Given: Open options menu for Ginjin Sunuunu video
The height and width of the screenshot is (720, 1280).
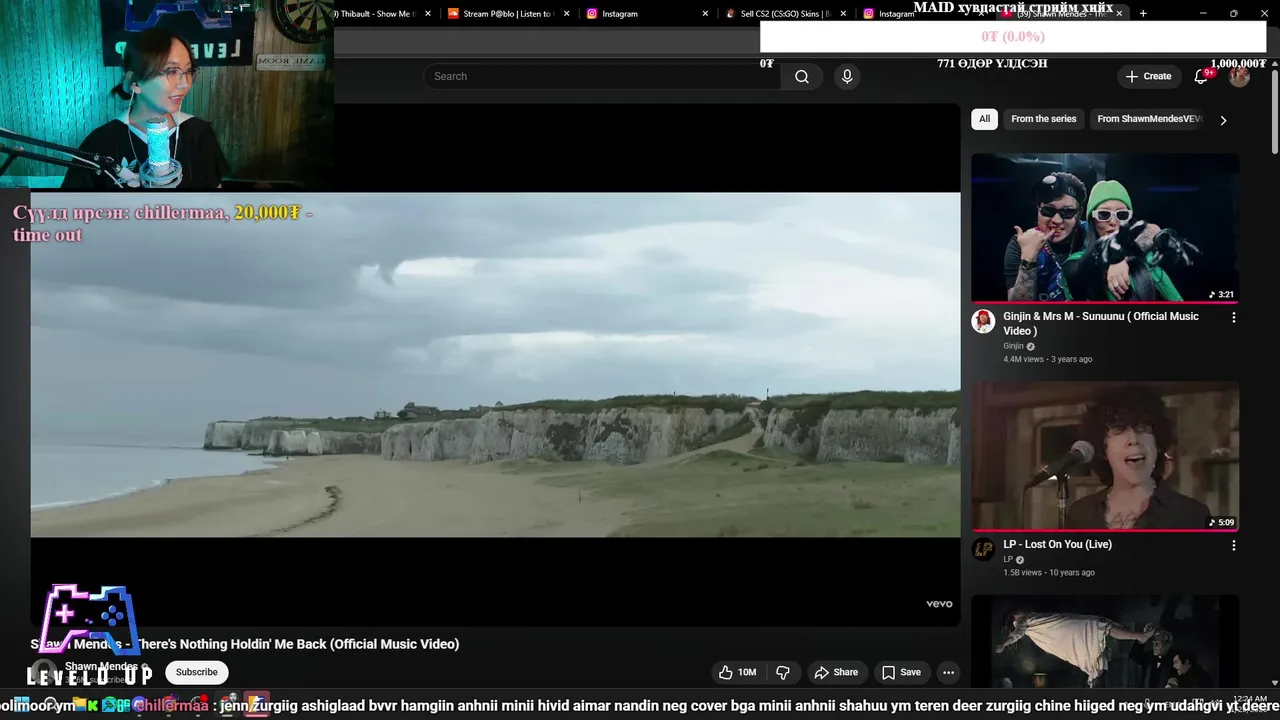Looking at the screenshot, I should 1233,317.
